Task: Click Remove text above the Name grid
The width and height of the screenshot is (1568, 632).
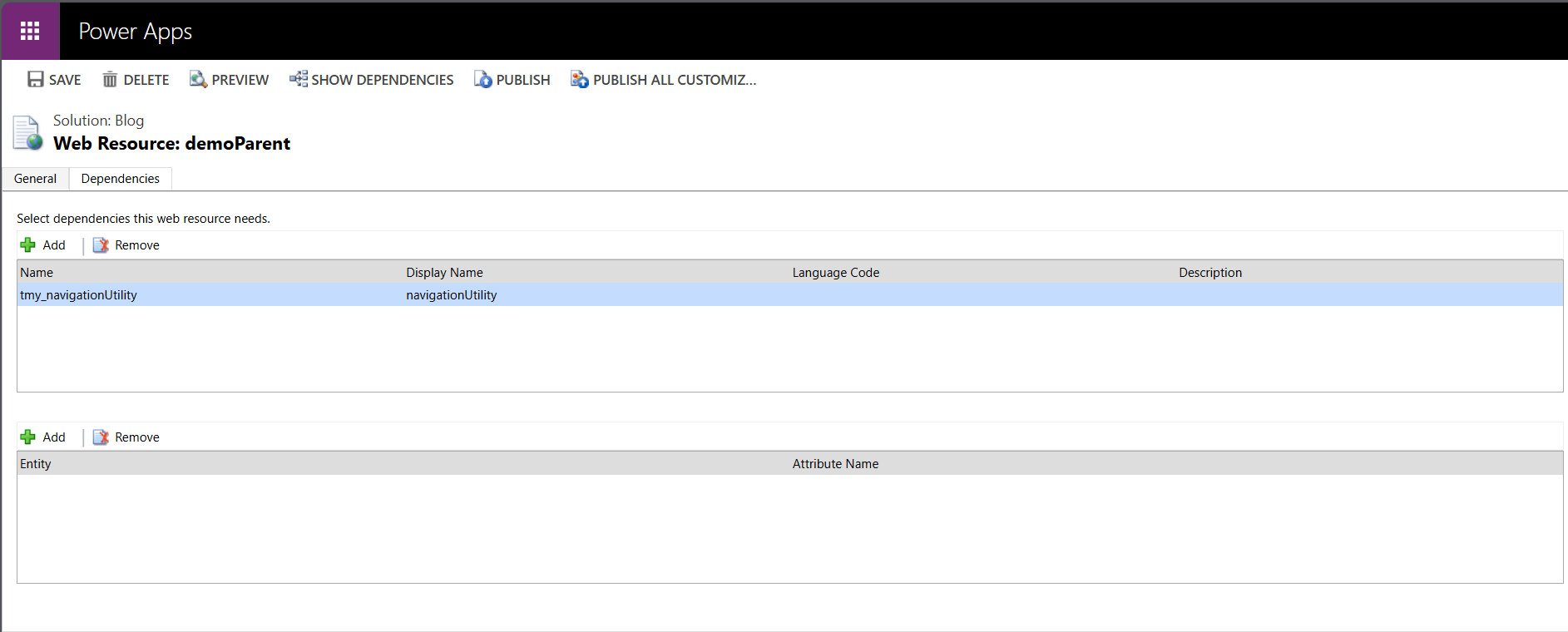Action: click(137, 245)
